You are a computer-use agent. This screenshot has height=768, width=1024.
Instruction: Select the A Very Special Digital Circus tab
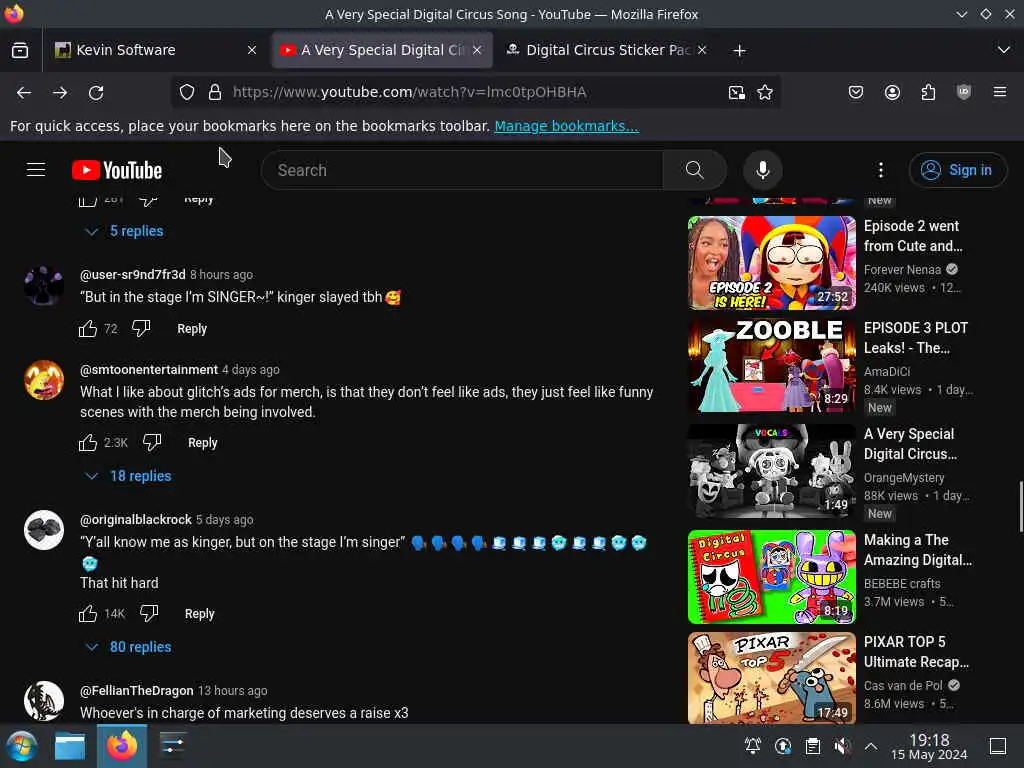point(382,50)
